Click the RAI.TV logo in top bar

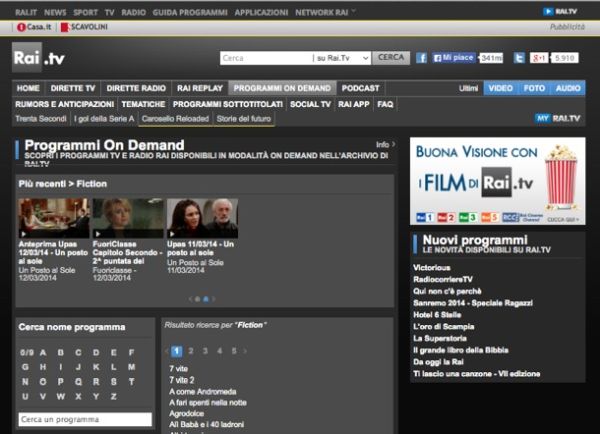pyautogui.click(x=560, y=10)
